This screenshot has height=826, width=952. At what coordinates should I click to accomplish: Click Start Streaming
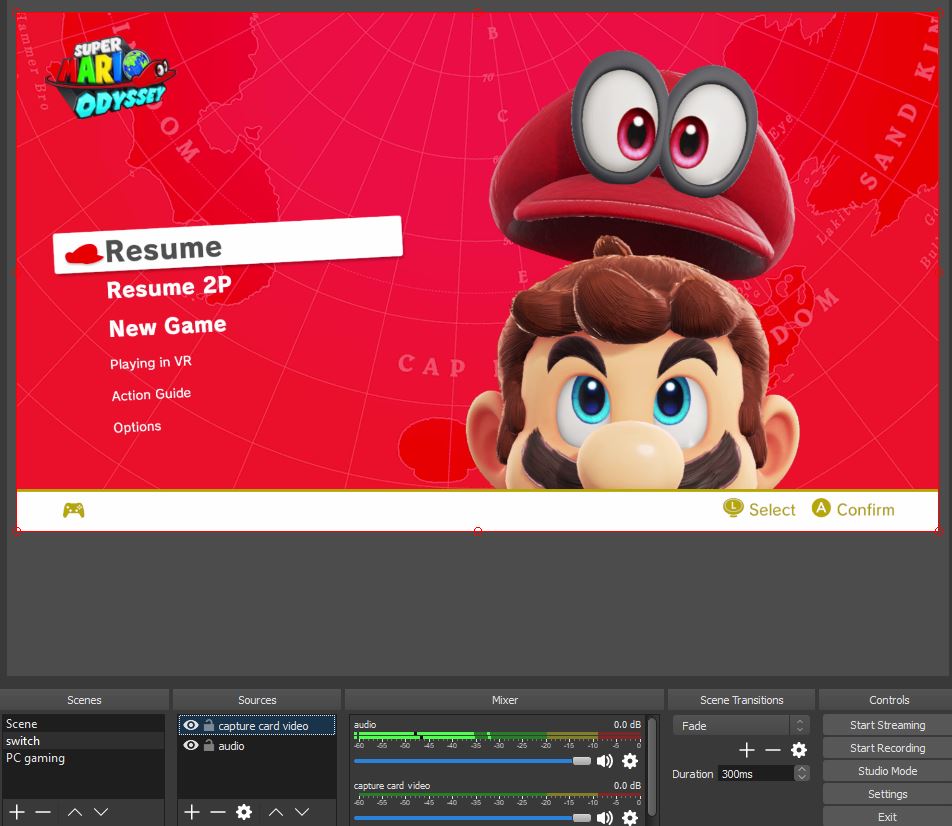[887, 725]
